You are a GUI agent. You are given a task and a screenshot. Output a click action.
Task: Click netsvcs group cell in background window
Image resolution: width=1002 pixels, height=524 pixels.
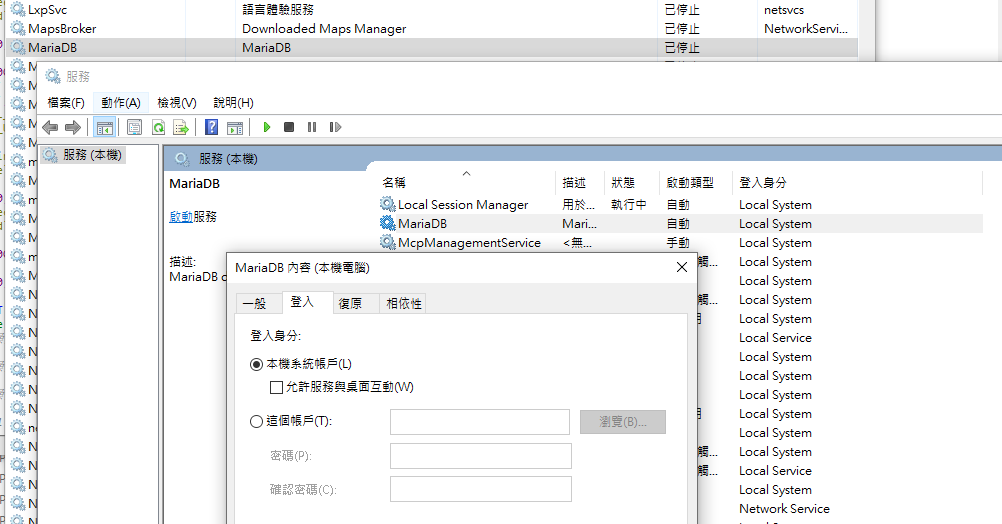pos(784,10)
